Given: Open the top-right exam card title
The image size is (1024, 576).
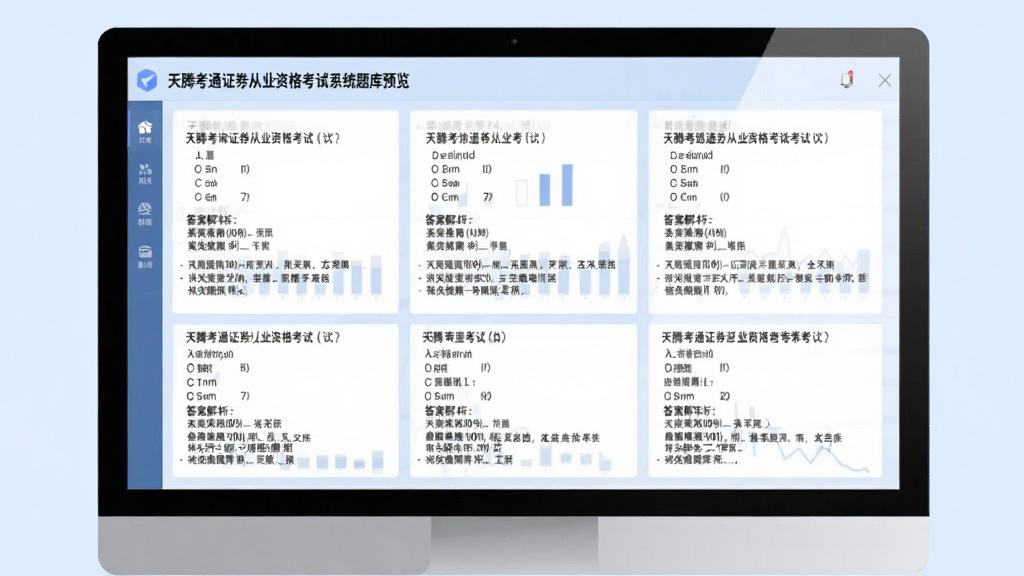Looking at the screenshot, I should click(746, 138).
